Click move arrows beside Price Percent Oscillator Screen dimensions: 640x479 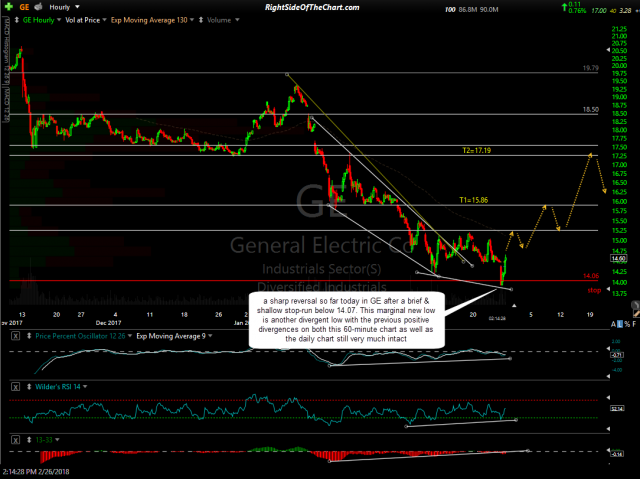click(x=29, y=336)
